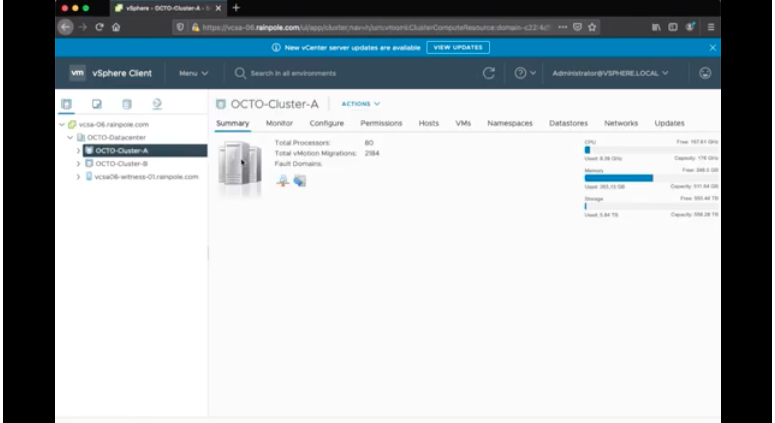This screenshot has height=423, width=775.
Task: Click the smiley feedback icon
Action: point(705,73)
